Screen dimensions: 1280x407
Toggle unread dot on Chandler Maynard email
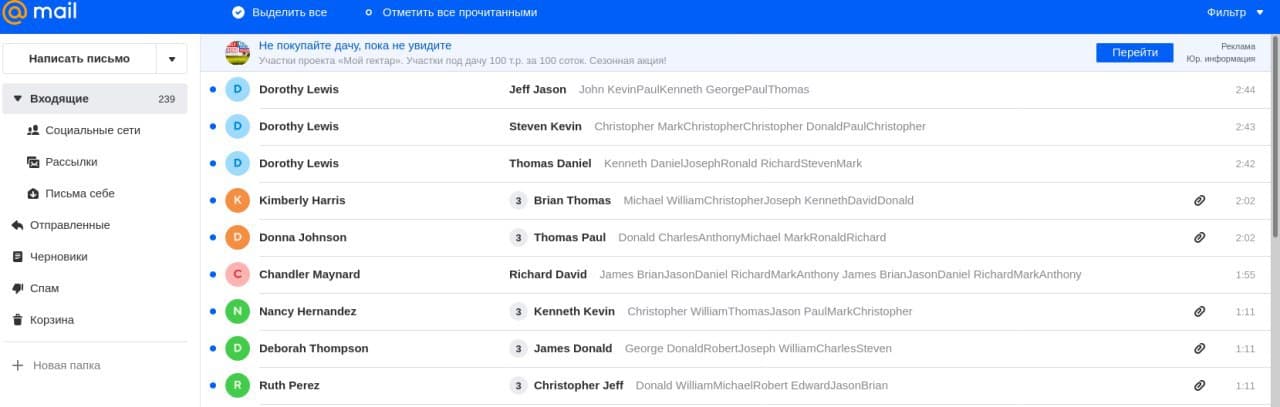point(212,274)
